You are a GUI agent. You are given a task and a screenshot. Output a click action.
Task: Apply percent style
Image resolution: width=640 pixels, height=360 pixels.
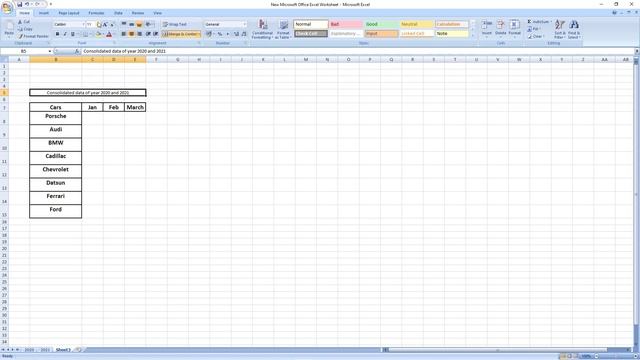(x=220, y=34)
